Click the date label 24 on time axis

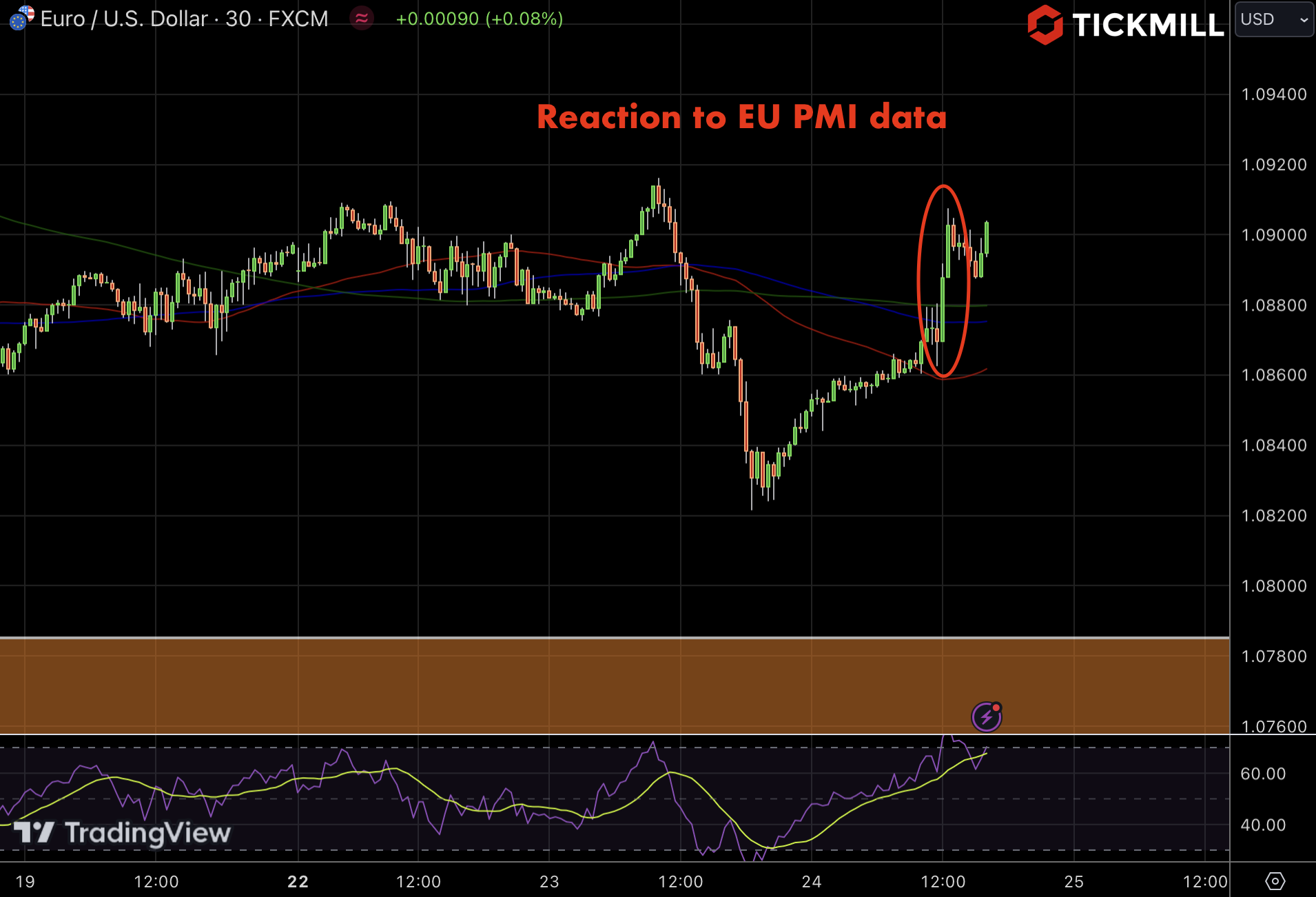click(x=812, y=882)
